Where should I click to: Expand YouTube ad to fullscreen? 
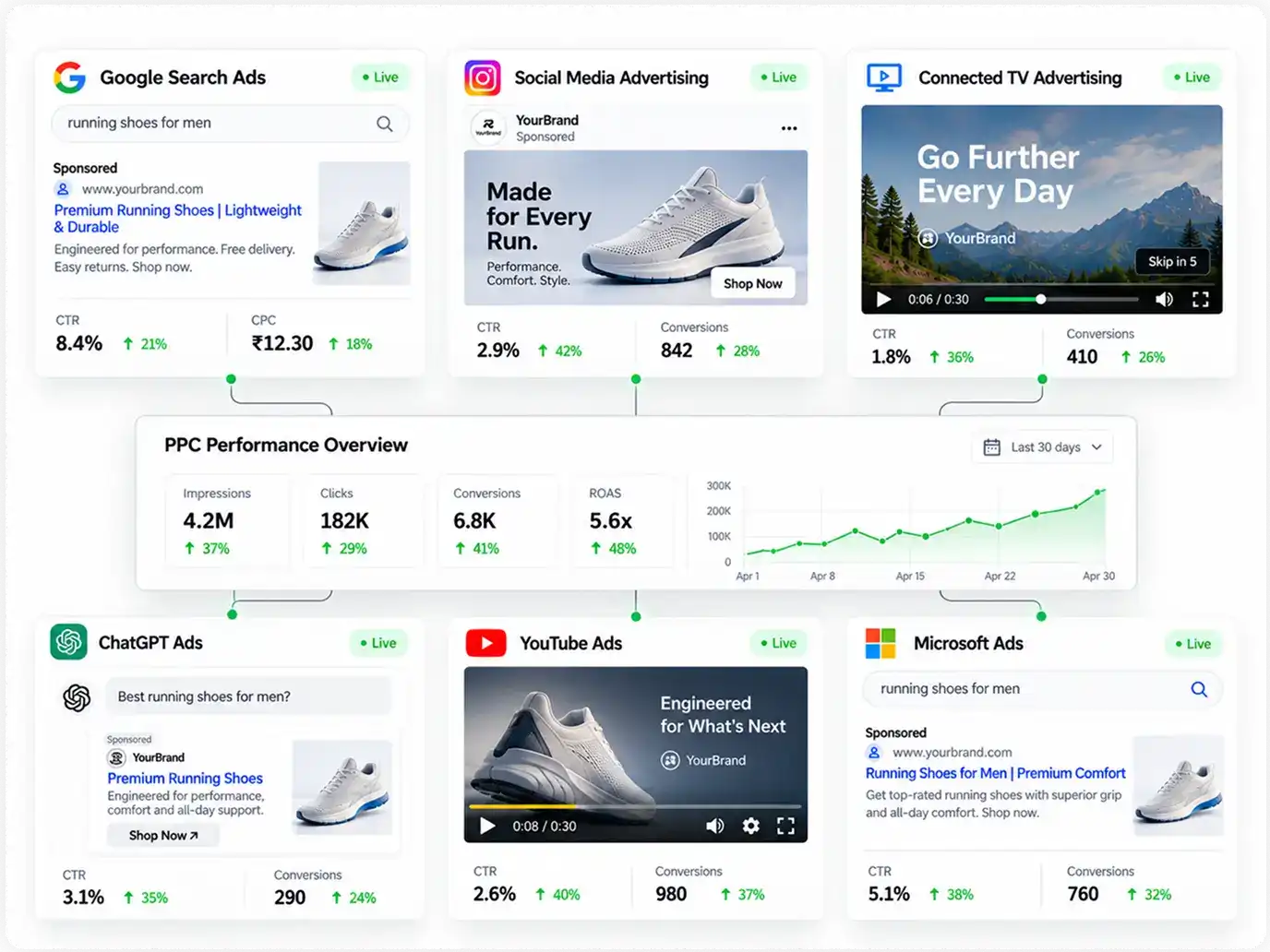pyautogui.click(x=785, y=826)
